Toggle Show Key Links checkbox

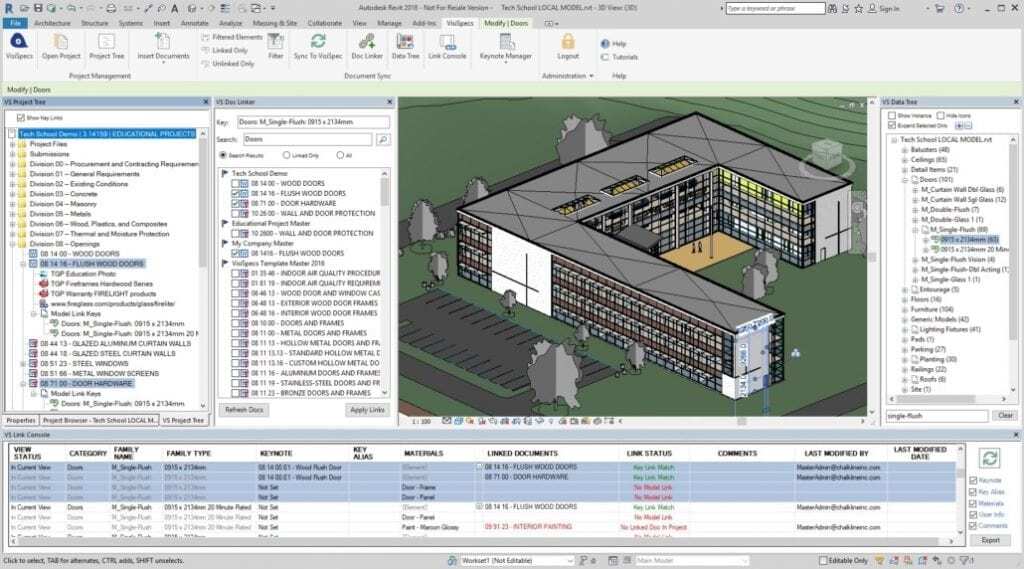coord(20,118)
